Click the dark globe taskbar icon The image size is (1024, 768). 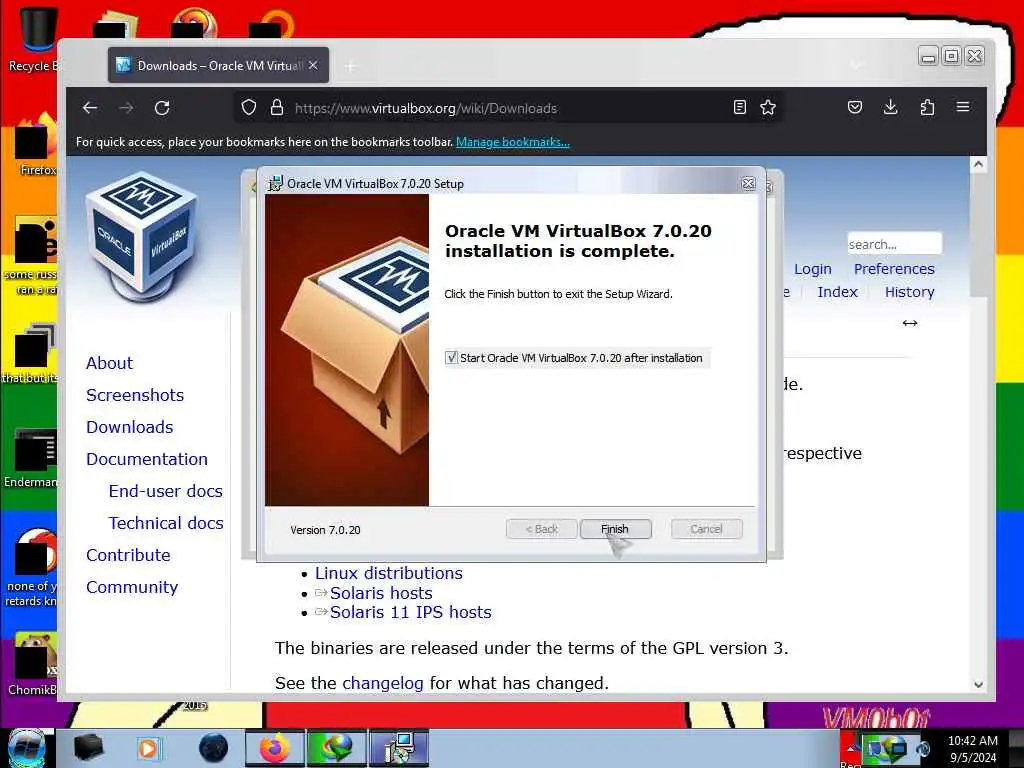coord(213,748)
